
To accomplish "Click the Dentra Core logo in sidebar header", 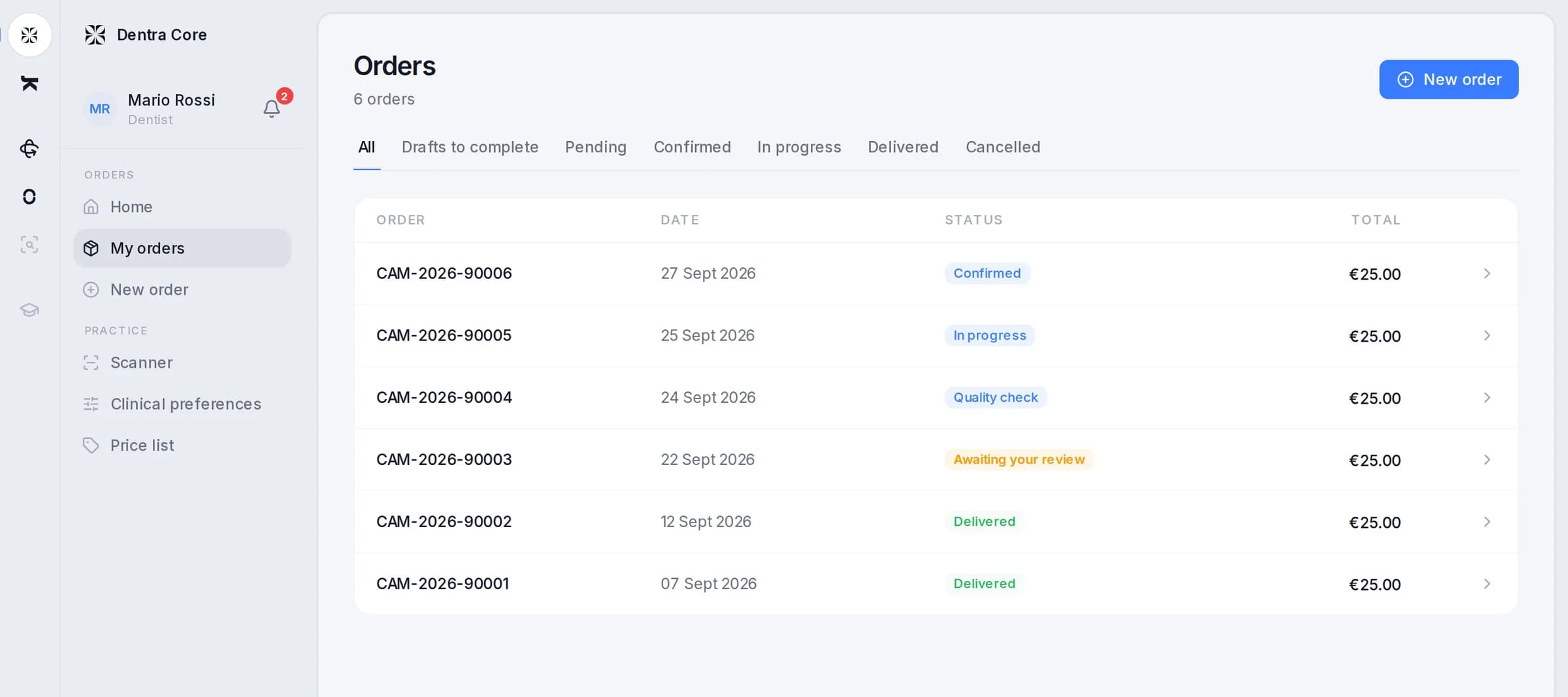I will pos(95,35).
